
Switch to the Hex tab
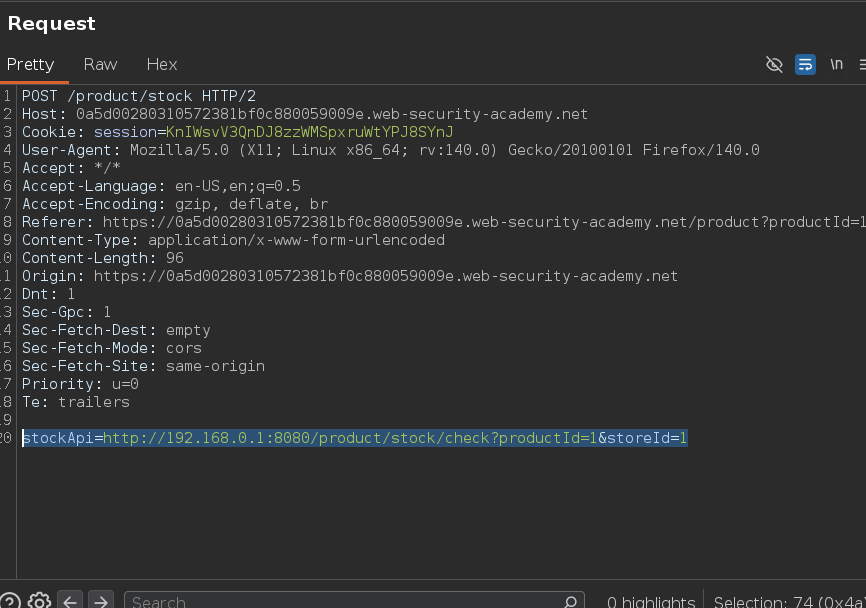click(x=162, y=65)
